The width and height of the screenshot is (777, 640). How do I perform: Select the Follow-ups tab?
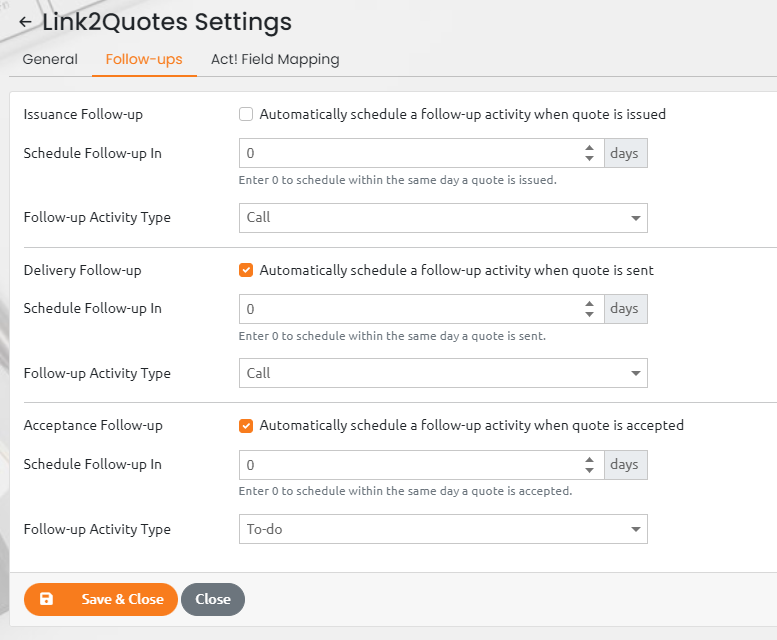coord(144,59)
